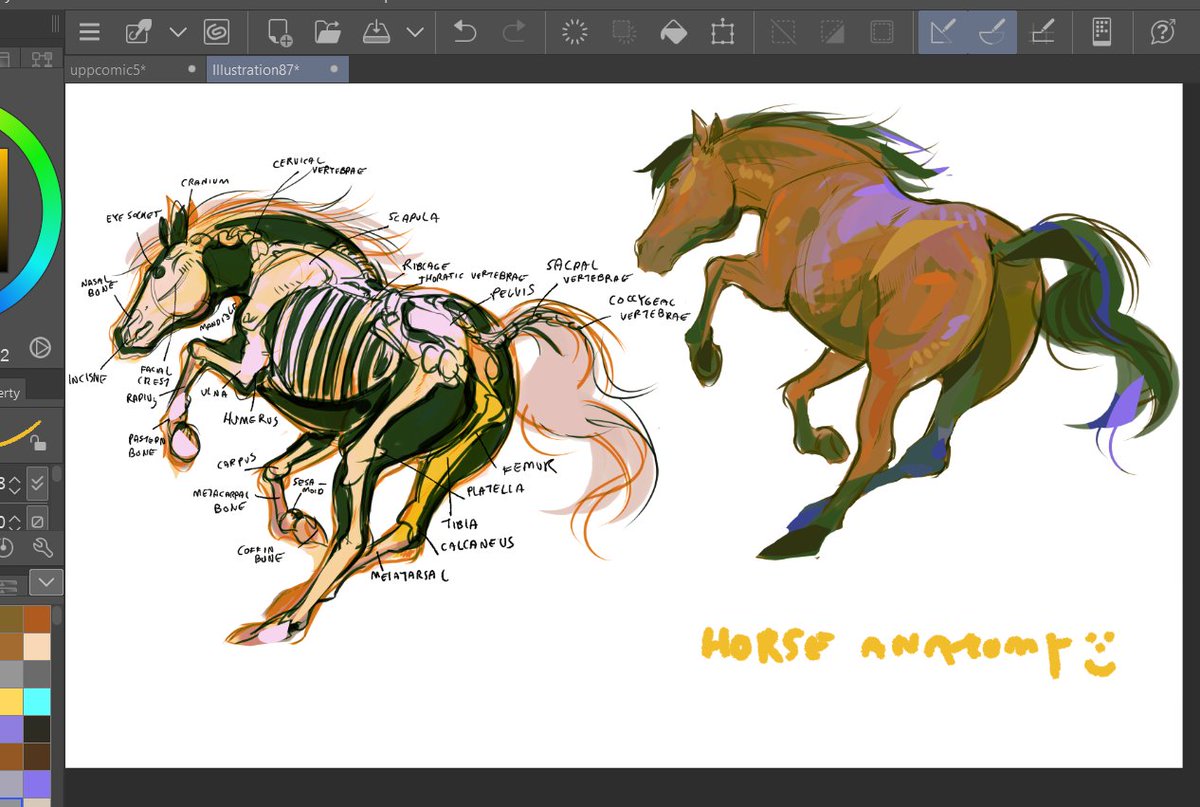This screenshot has width=1200, height=807.
Task: Open the save options dropdown arrow
Action: click(414, 31)
